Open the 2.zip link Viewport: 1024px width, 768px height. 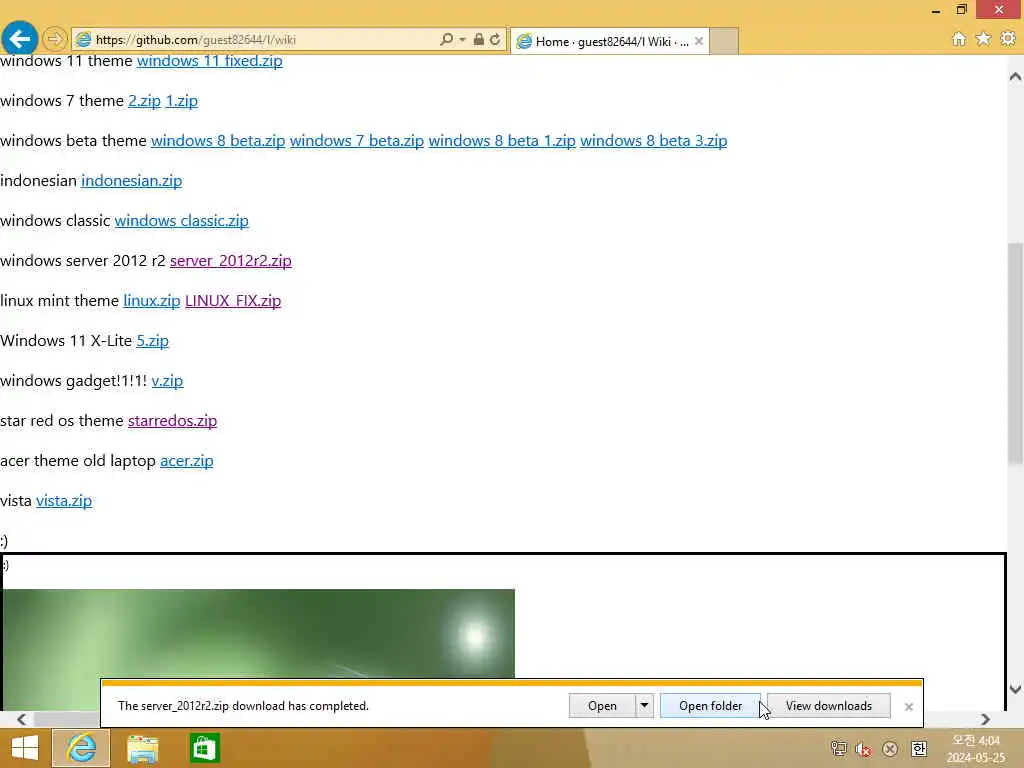144,101
